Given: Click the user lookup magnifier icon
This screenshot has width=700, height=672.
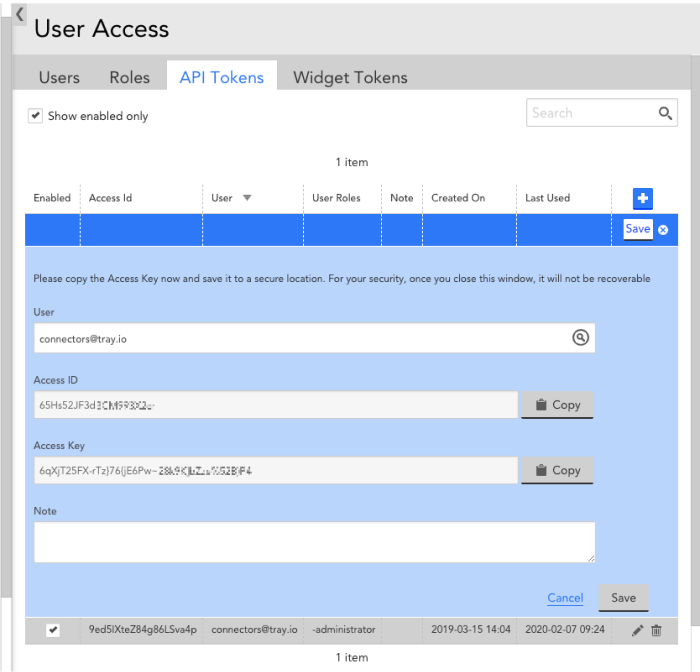Looking at the screenshot, I should [580, 338].
